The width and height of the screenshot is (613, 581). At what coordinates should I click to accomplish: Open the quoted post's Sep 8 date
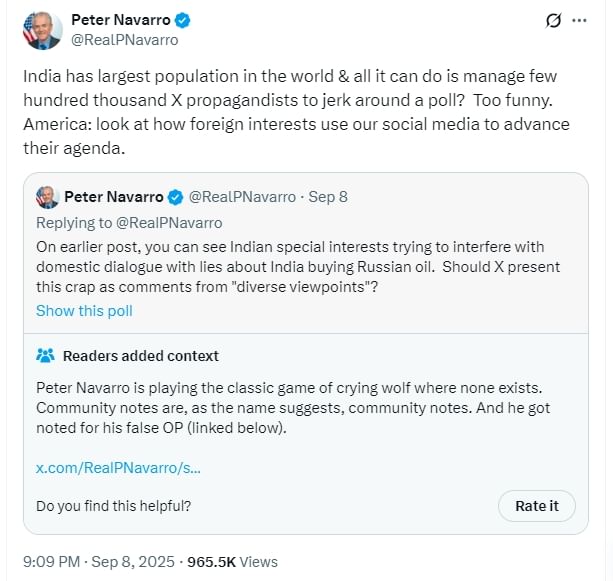coord(328,196)
